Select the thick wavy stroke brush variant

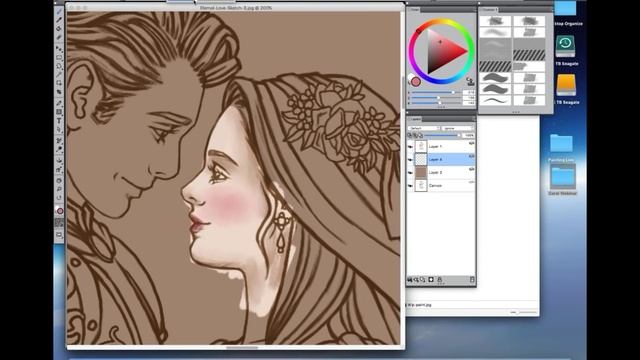pyautogui.click(x=495, y=78)
